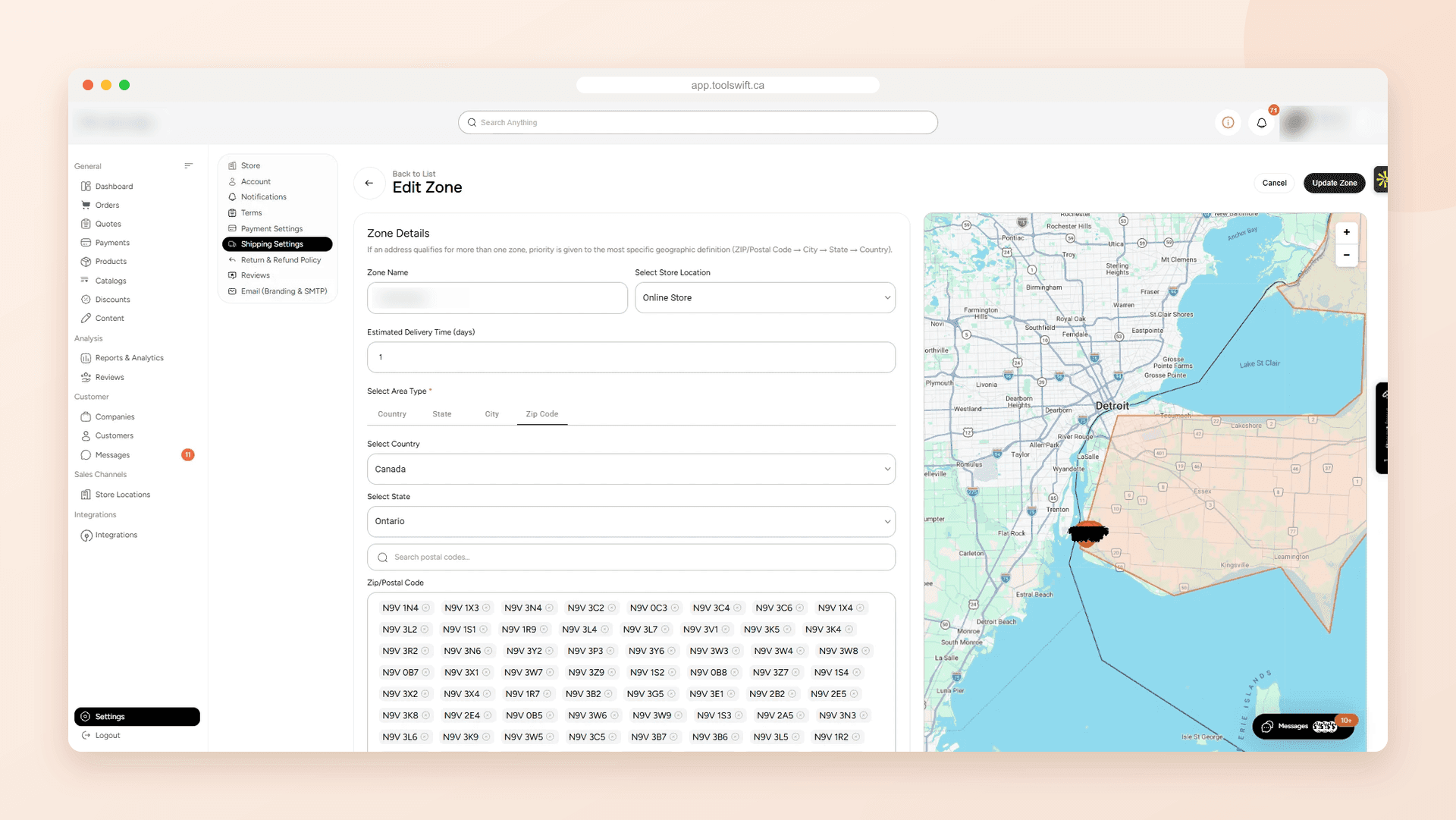Remove postal code N9V 3K4
The image size is (1456, 820).
(x=849, y=630)
